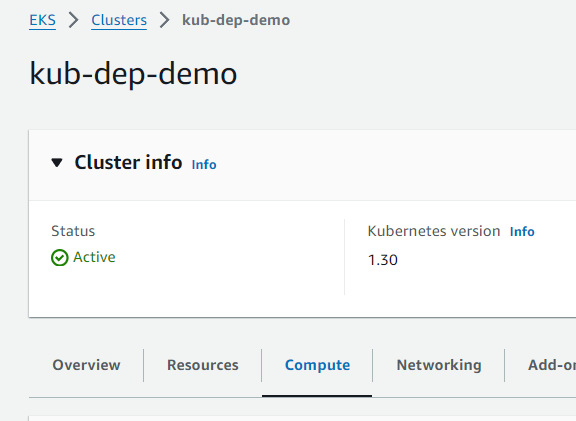This screenshot has width=576, height=421.
Task: Click the Cluster info heading text
Action: click(128, 162)
